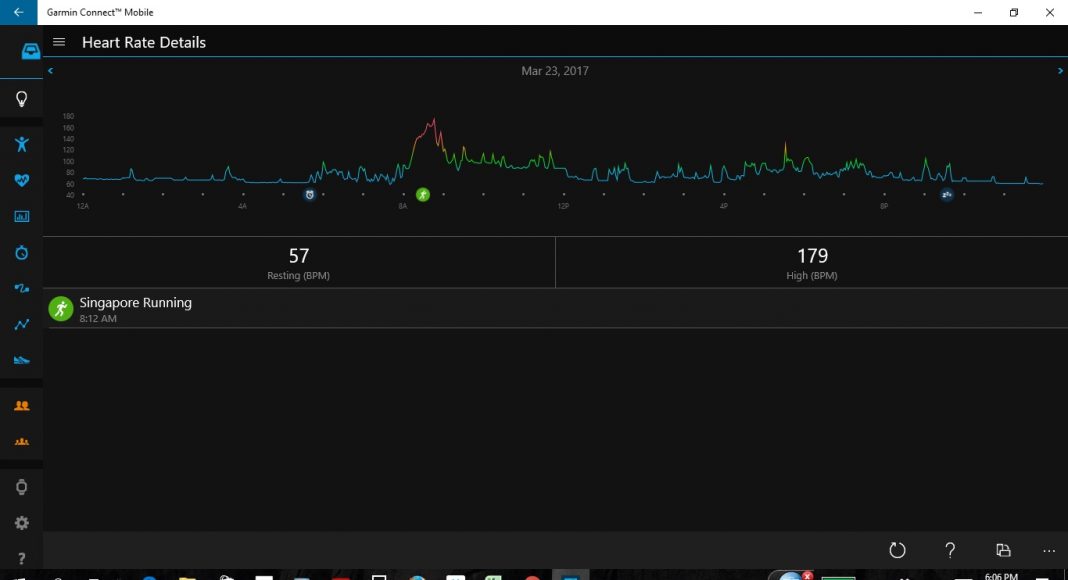Open the orange three-person groups icon
This screenshot has width=1068, height=580.
click(x=22, y=442)
